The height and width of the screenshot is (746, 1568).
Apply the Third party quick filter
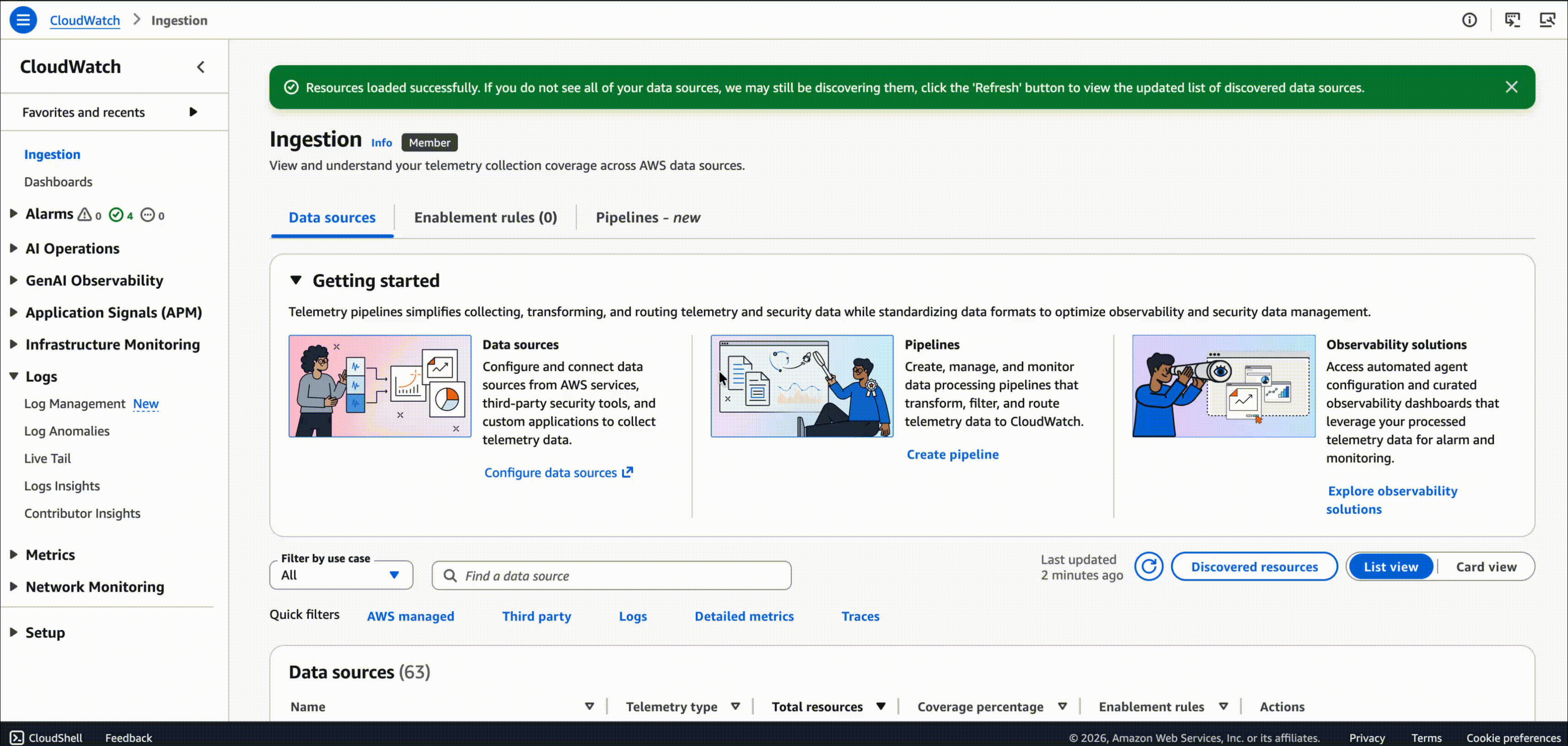[536, 616]
